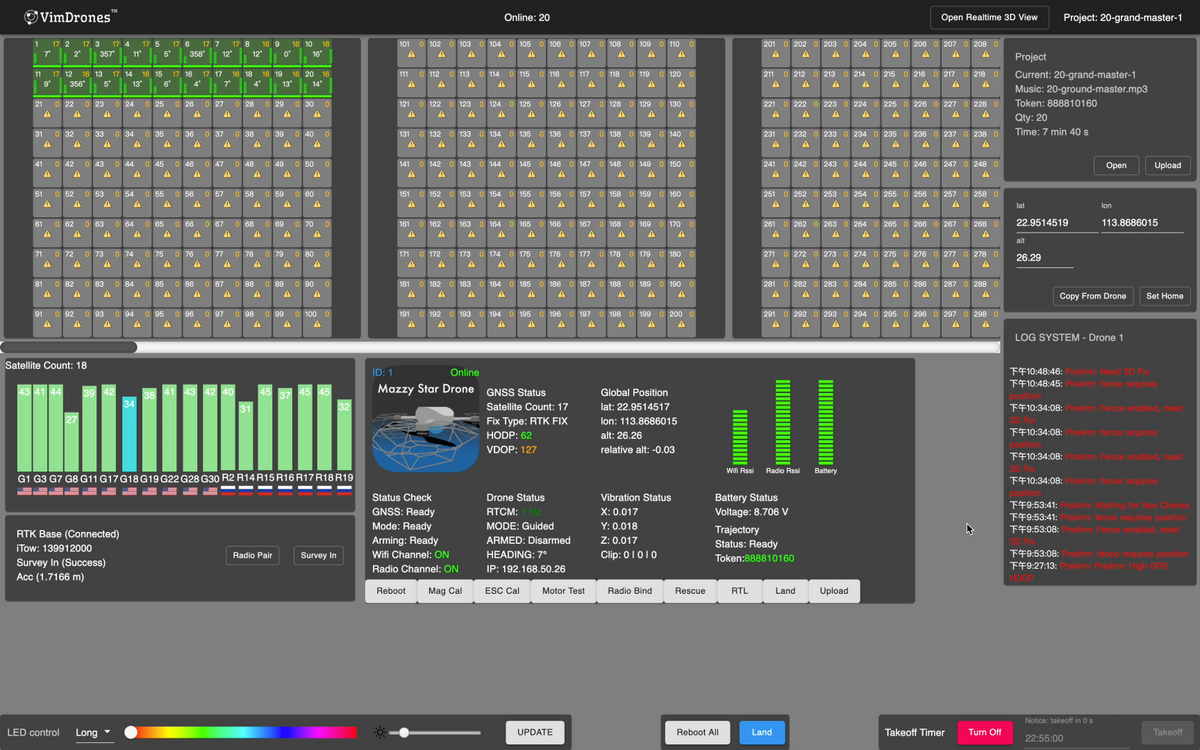The height and width of the screenshot is (750, 1200).
Task: Click Copy From Drone button
Action: click(x=1094, y=296)
